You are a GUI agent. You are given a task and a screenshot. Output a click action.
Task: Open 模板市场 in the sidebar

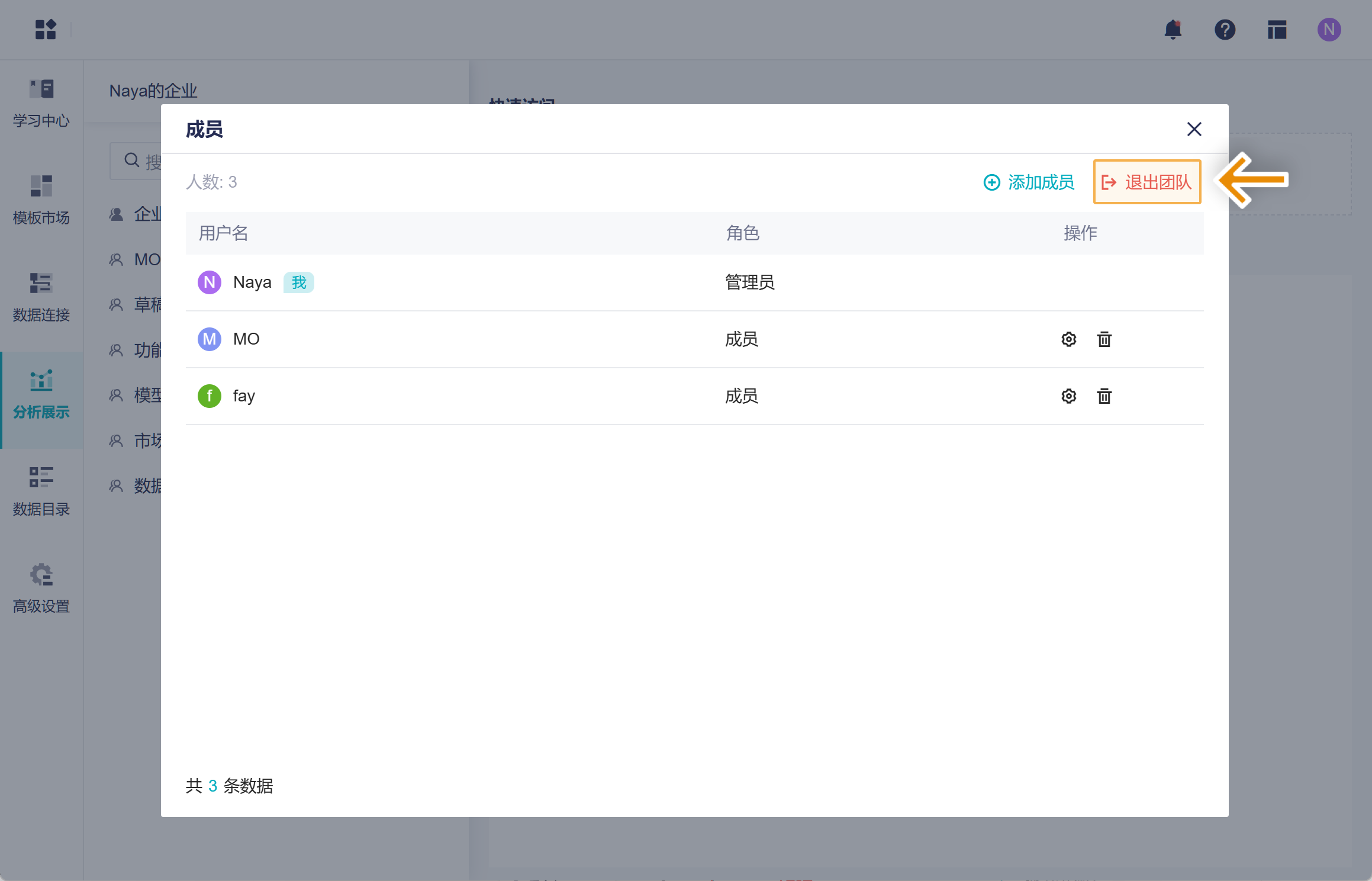(x=41, y=200)
